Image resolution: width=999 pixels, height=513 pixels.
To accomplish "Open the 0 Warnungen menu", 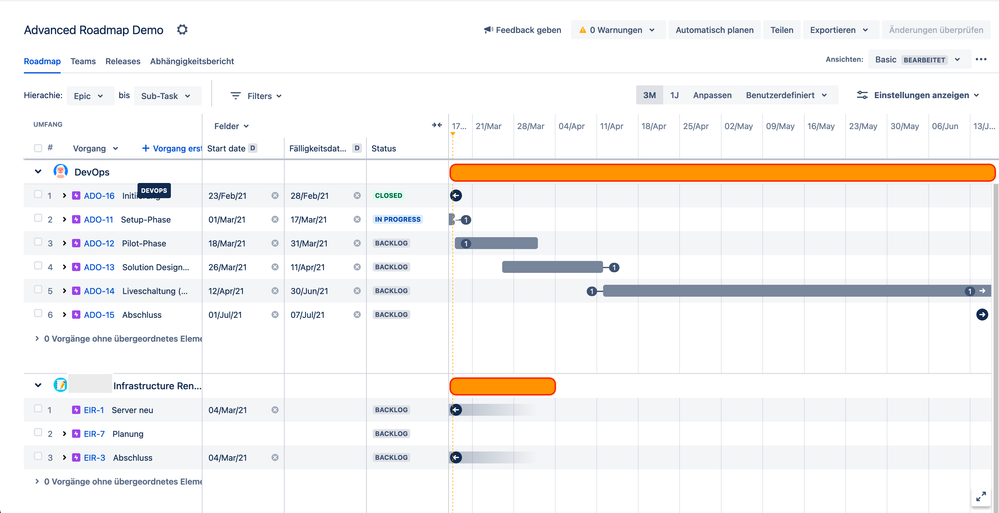I will 617,30.
